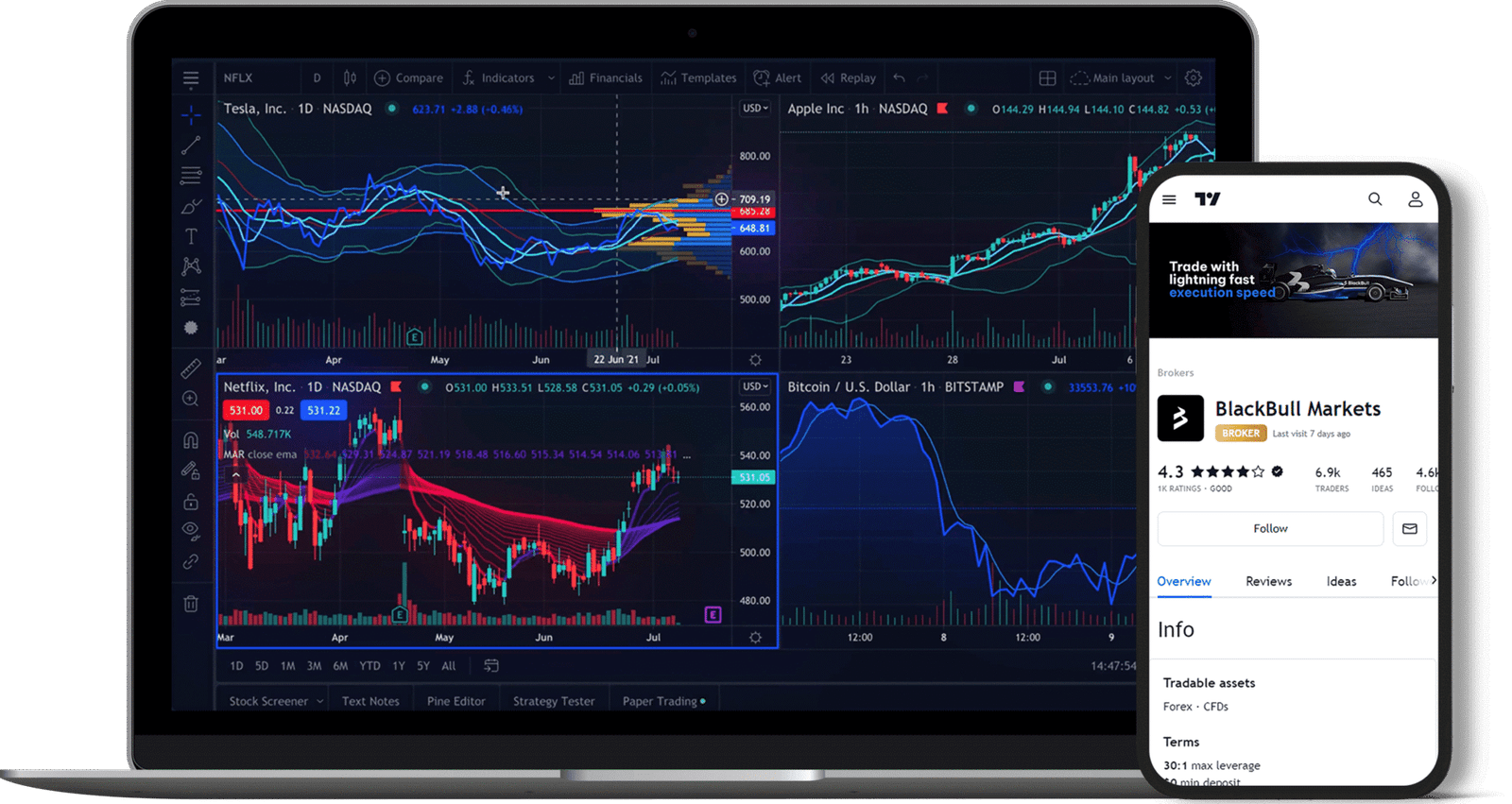
Task: Select the 1D date range
Action: pyautogui.click(x=236, y=666)
